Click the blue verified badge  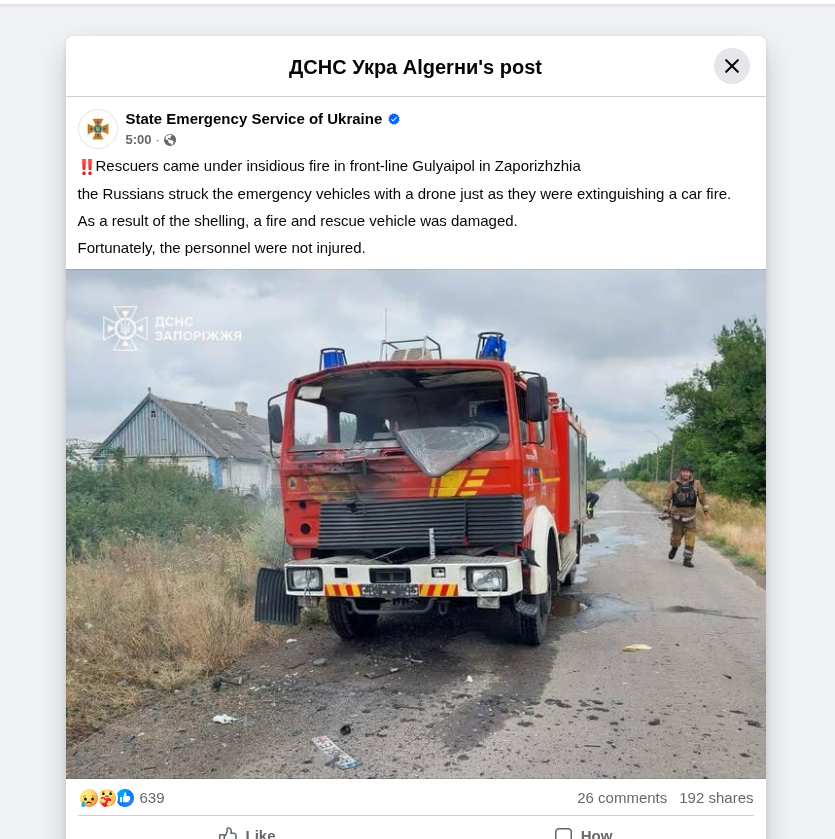[394, 119]
